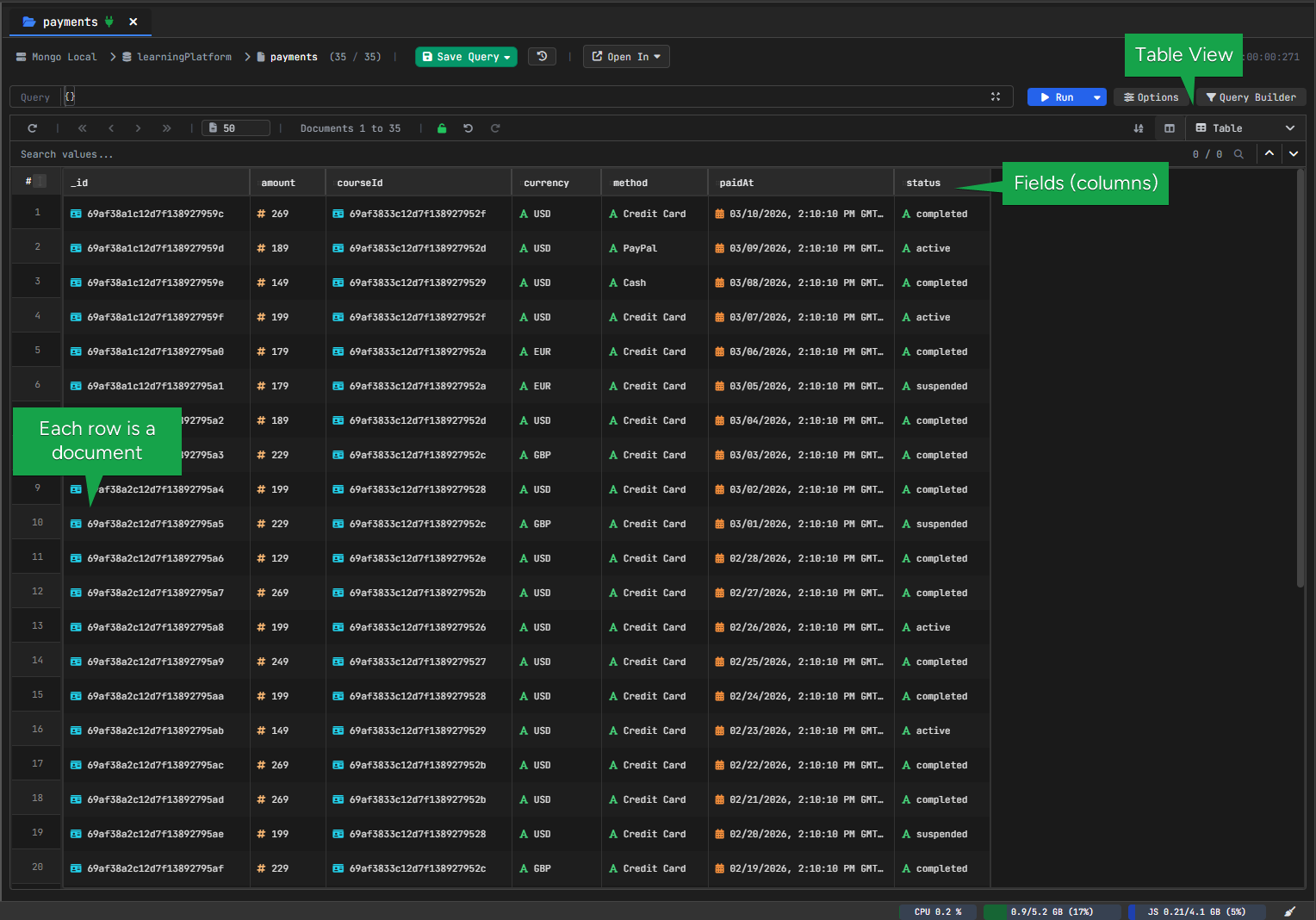Click the amount column header
This screenshot has width=1316, height=920.
pyautogui.click(x=288, y=183)
